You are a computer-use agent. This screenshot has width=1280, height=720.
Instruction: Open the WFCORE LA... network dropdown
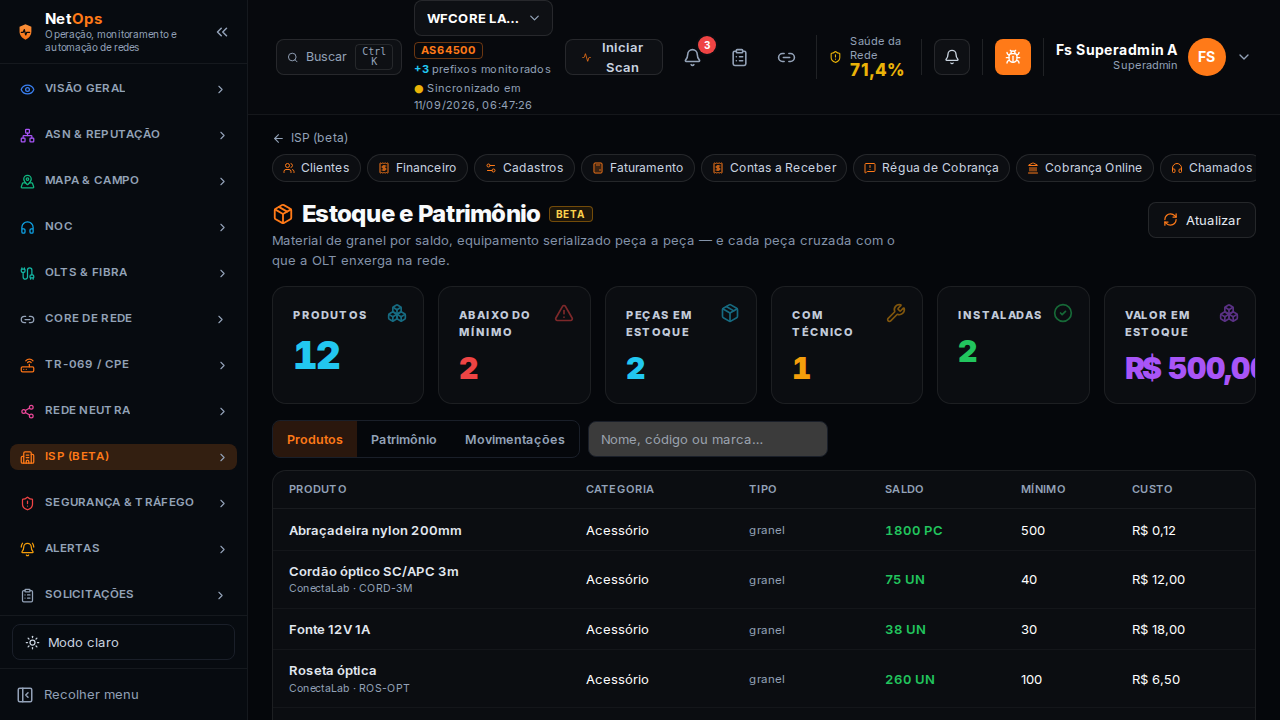click(x=483, y=18)
